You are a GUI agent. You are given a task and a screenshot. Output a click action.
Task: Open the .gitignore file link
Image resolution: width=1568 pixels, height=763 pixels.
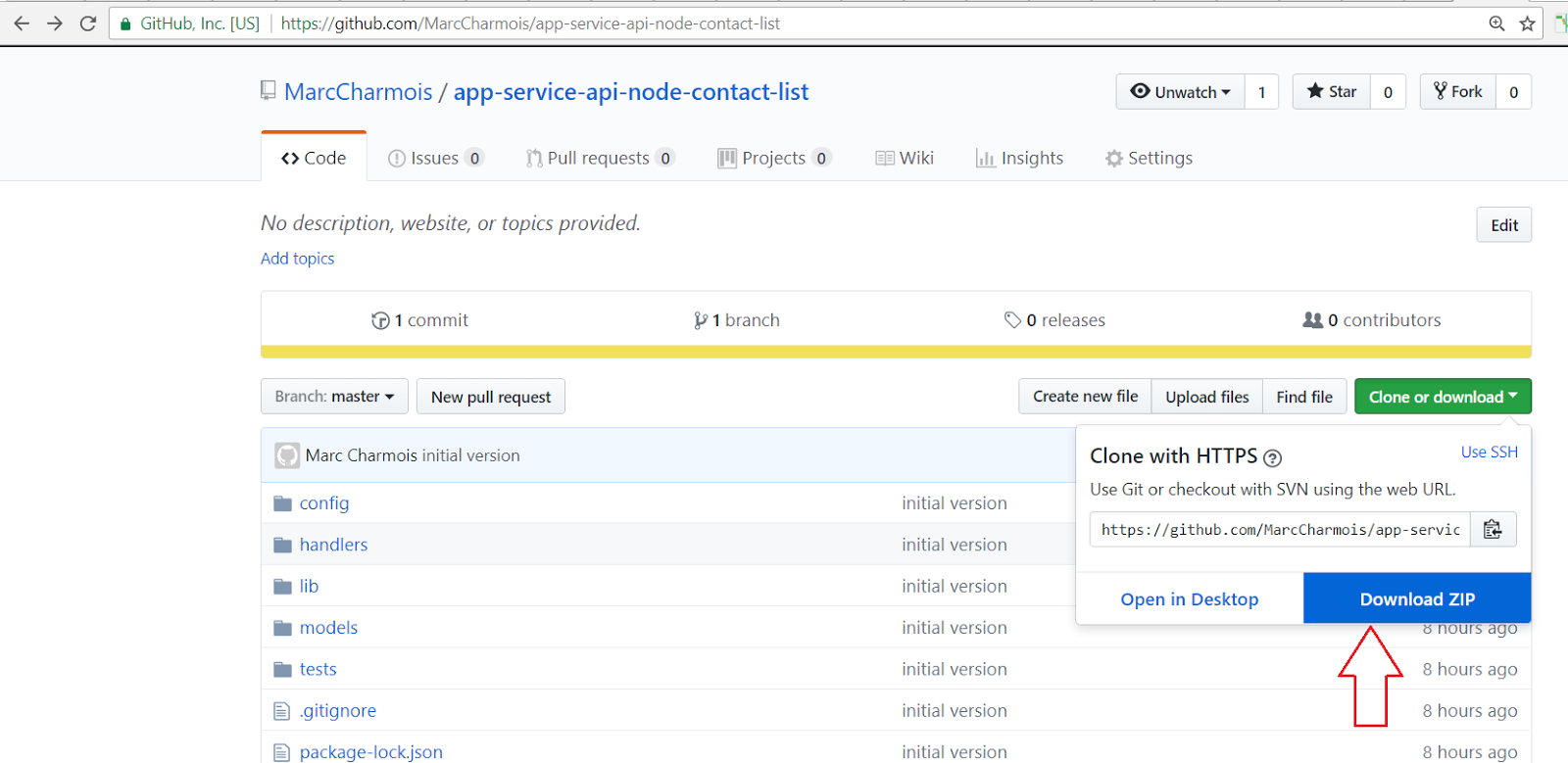coord(338,711)
